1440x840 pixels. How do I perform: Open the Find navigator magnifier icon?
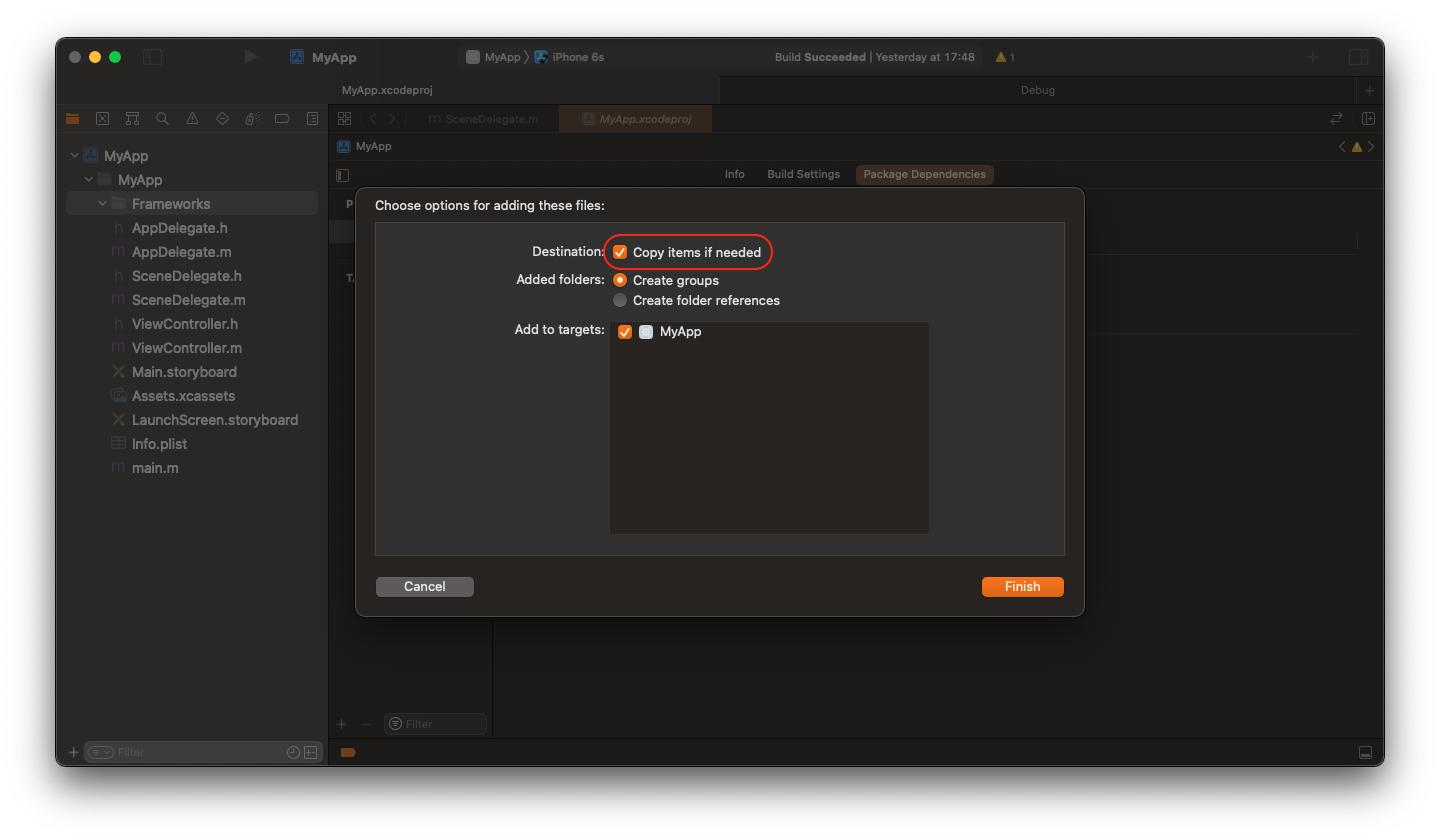click(162, 119)
